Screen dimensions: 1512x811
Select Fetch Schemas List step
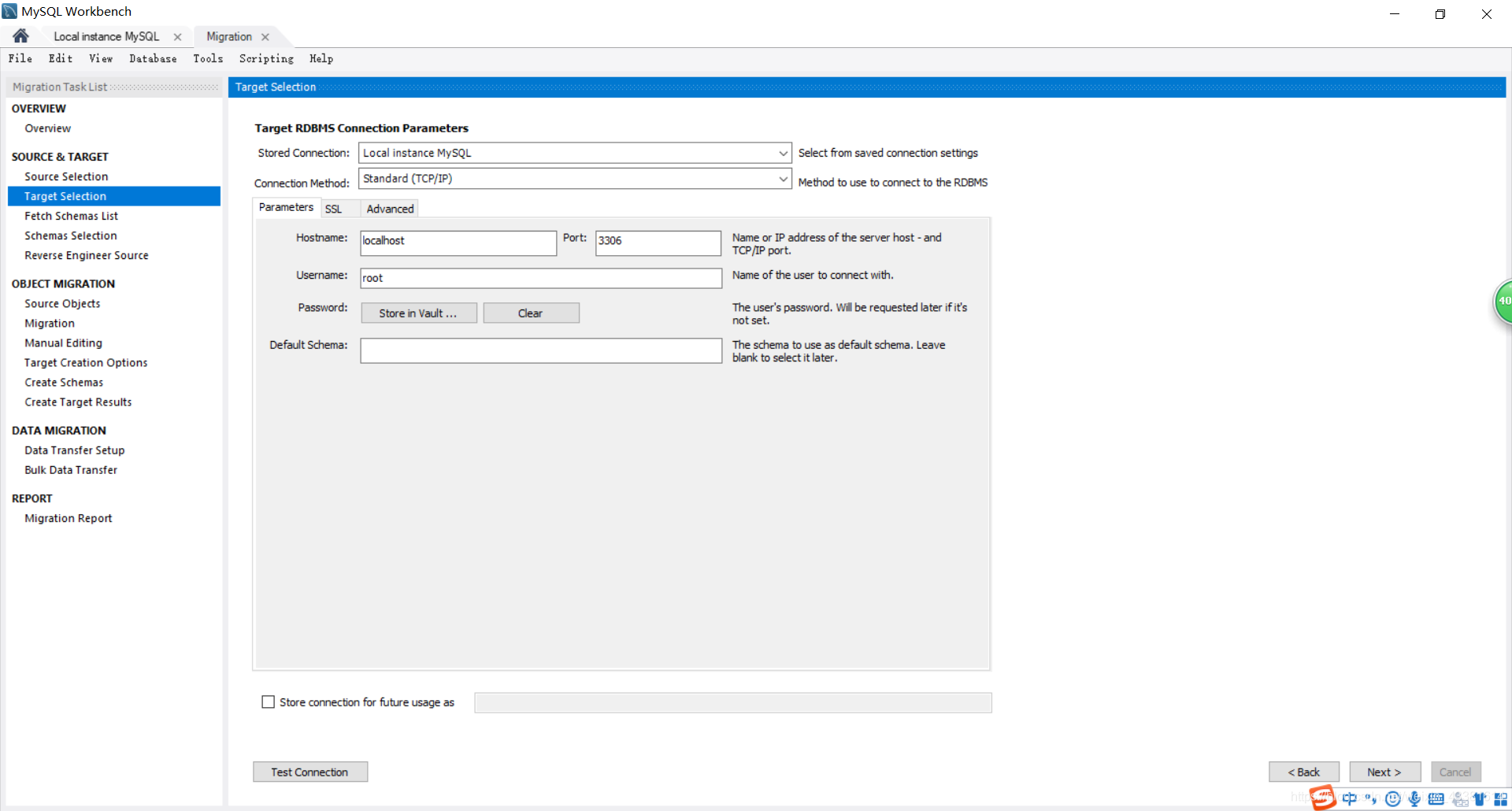click(x=71, y=216)
